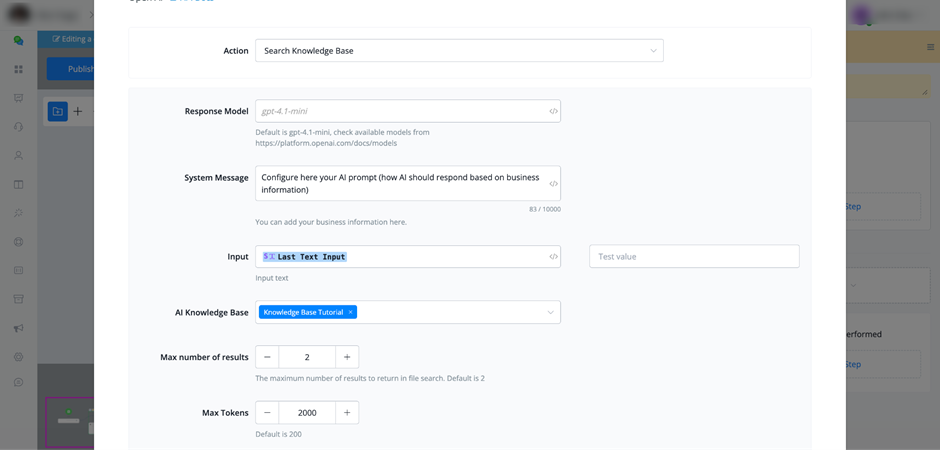Expand the AI Knowledge Base dropdown

tap(550, 312)
